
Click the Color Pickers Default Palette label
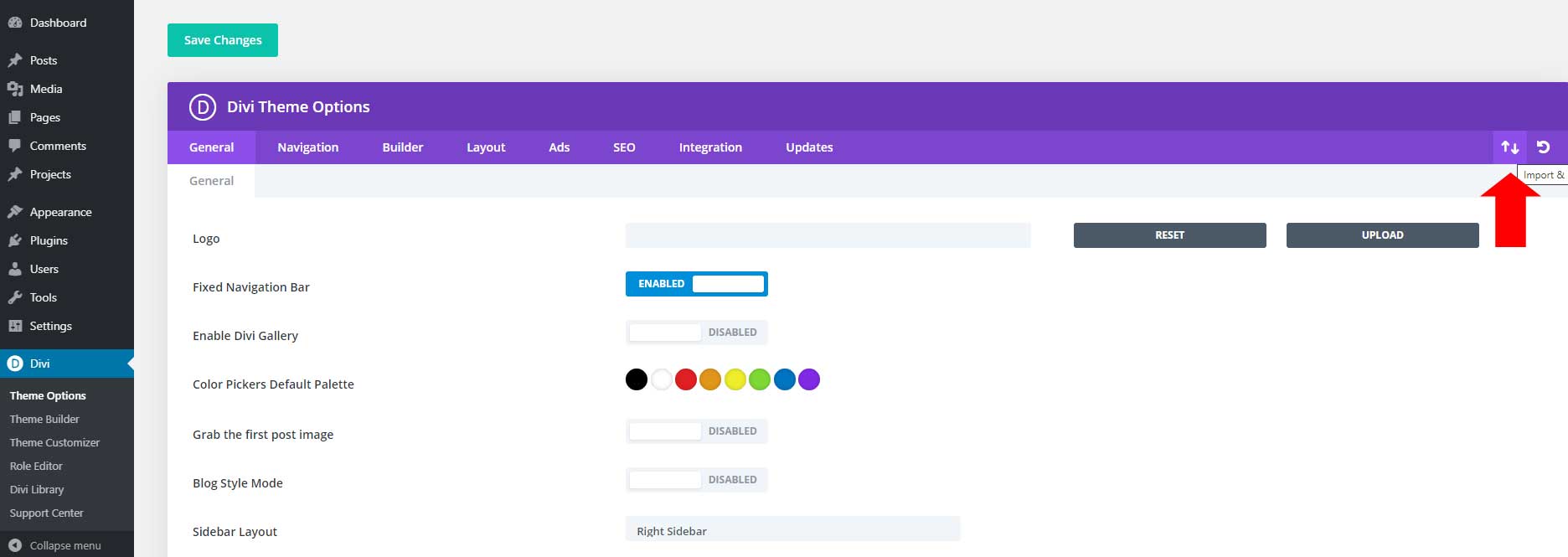point(273,384)
